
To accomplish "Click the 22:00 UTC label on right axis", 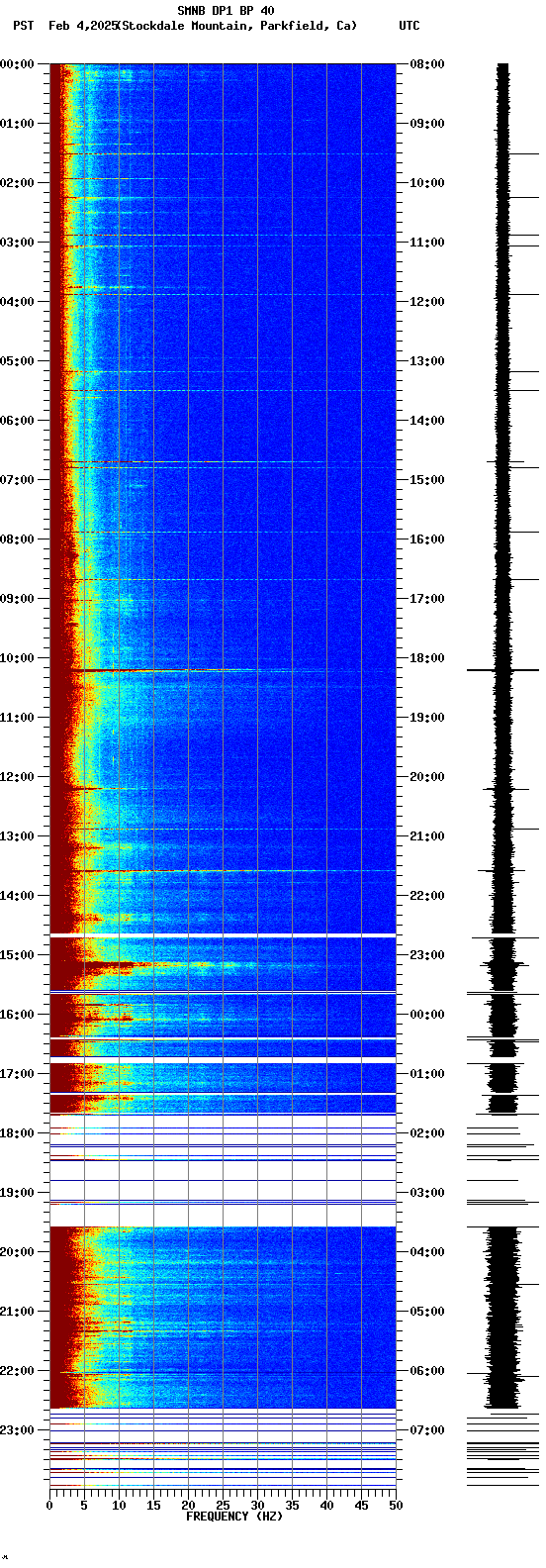I will pos(427,896).
